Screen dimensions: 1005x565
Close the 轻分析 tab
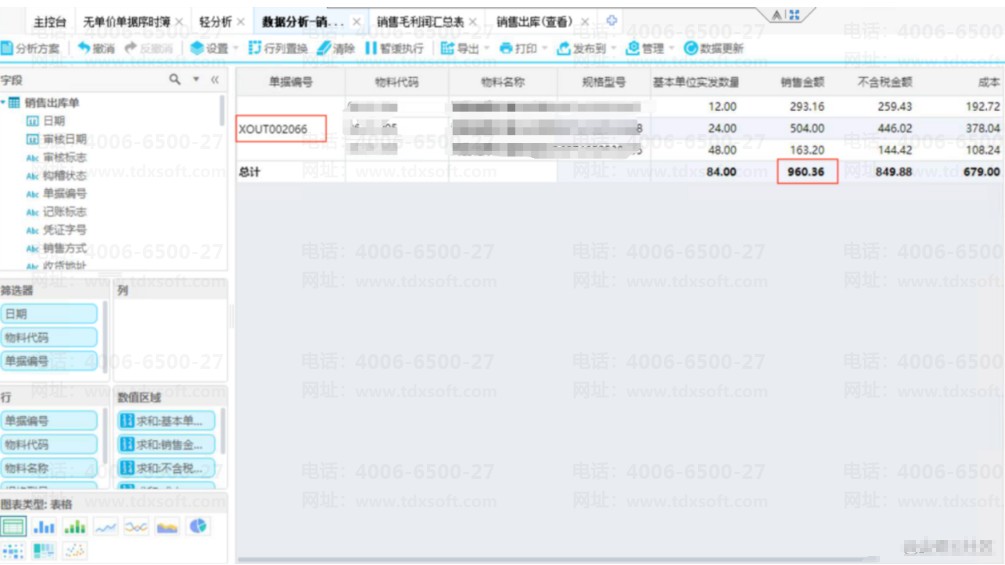pos(241,22)
